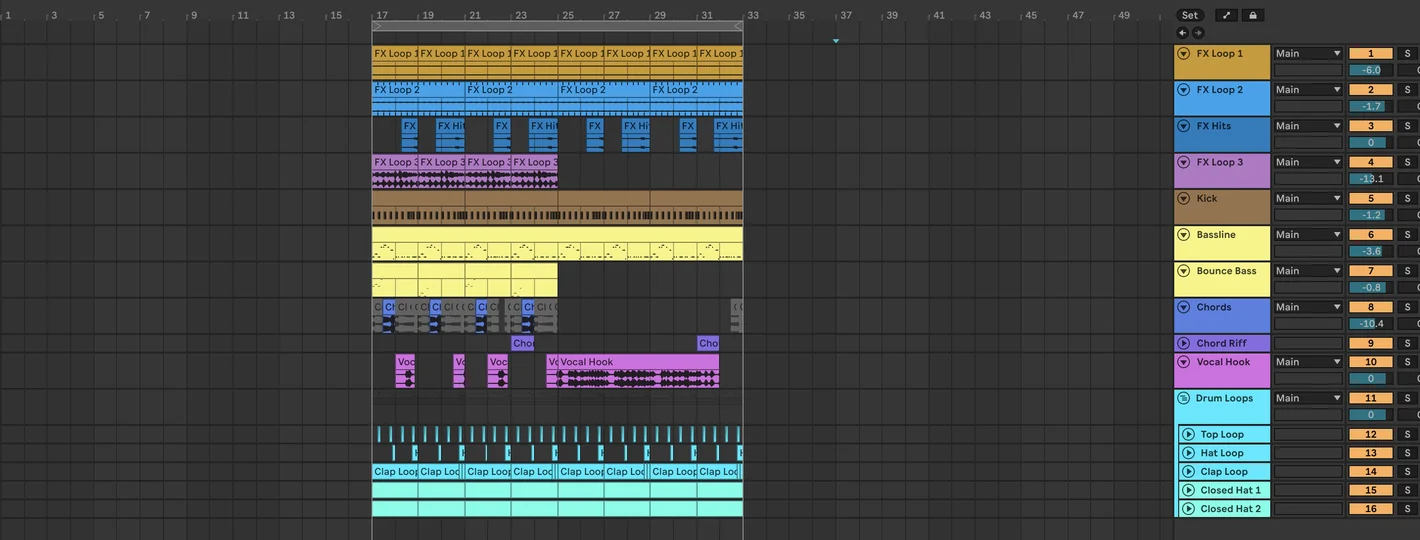Collapse the FX Loop 2 track
The height and width of the screenshot is (540, 1420).
coord(1184,90)
